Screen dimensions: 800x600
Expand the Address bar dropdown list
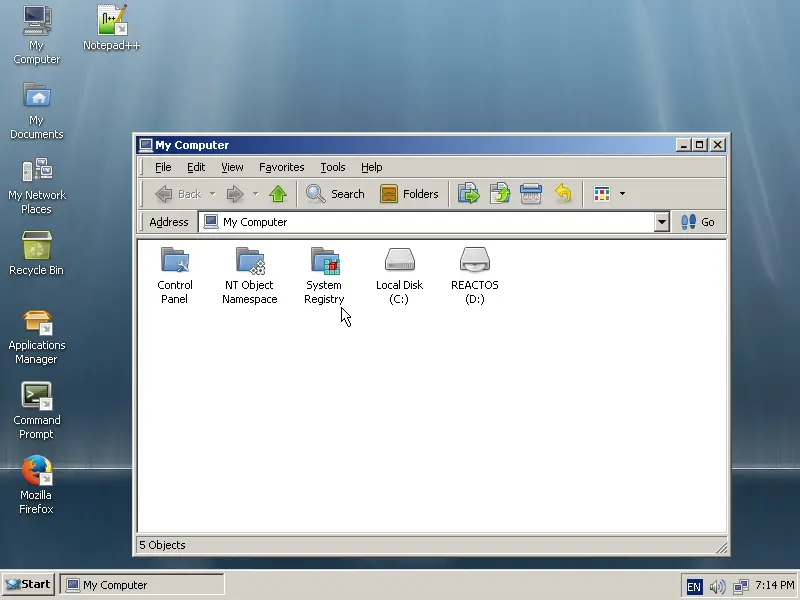pos(661,222)
